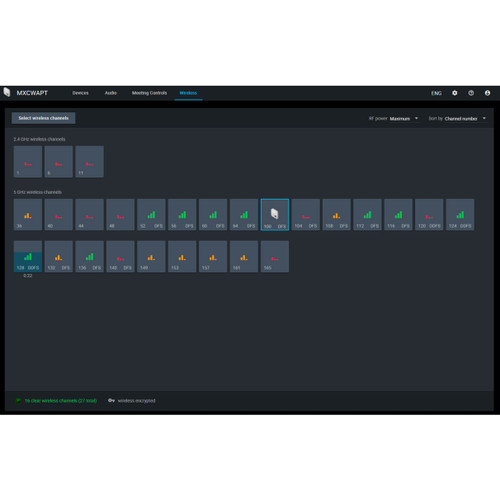This screenshot has height=500, width=500.
Task: Select channel 128 tile with countdown
Action: pos(28,256)
